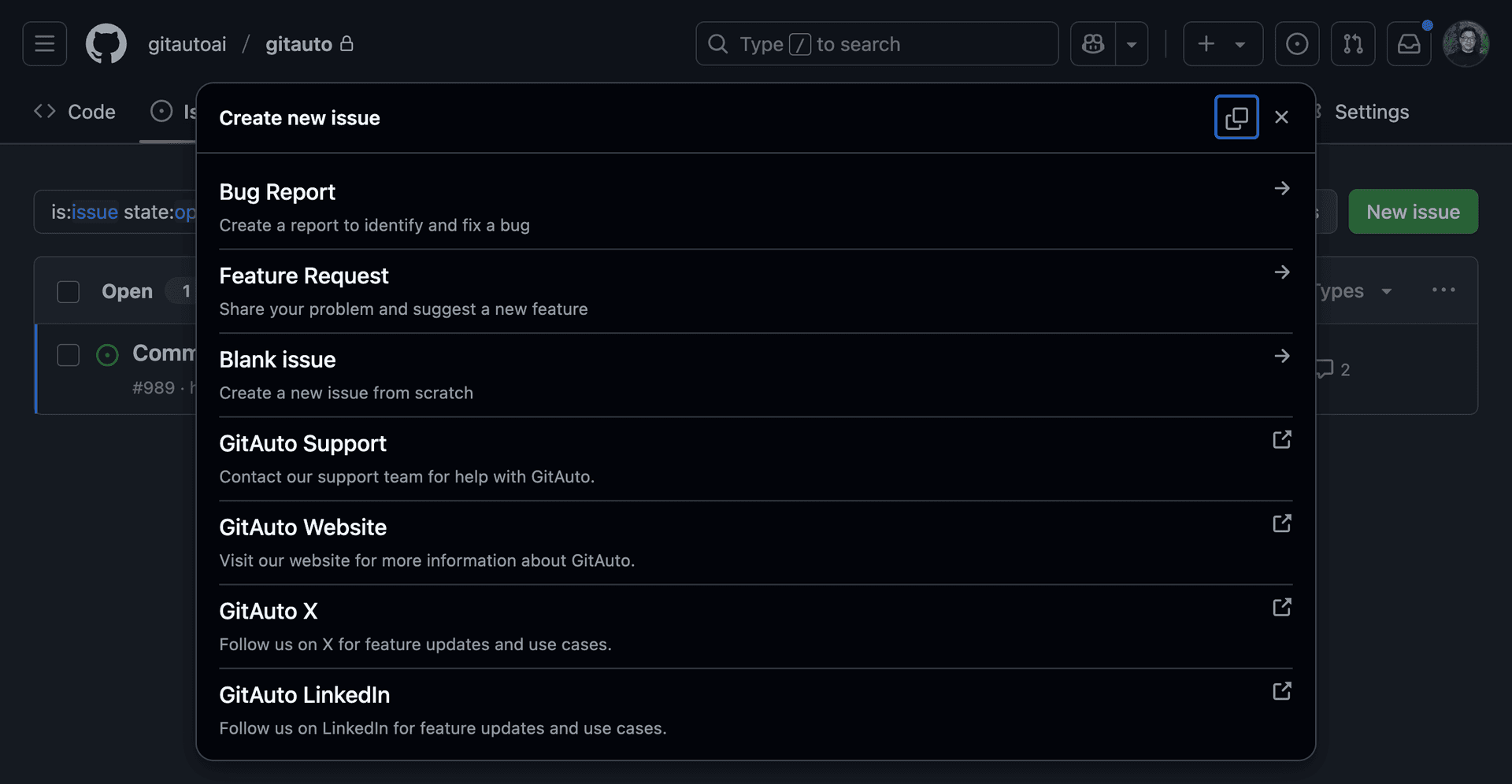
Task: Click the Code tab angle-brackets icon
Action: [45, 112]
